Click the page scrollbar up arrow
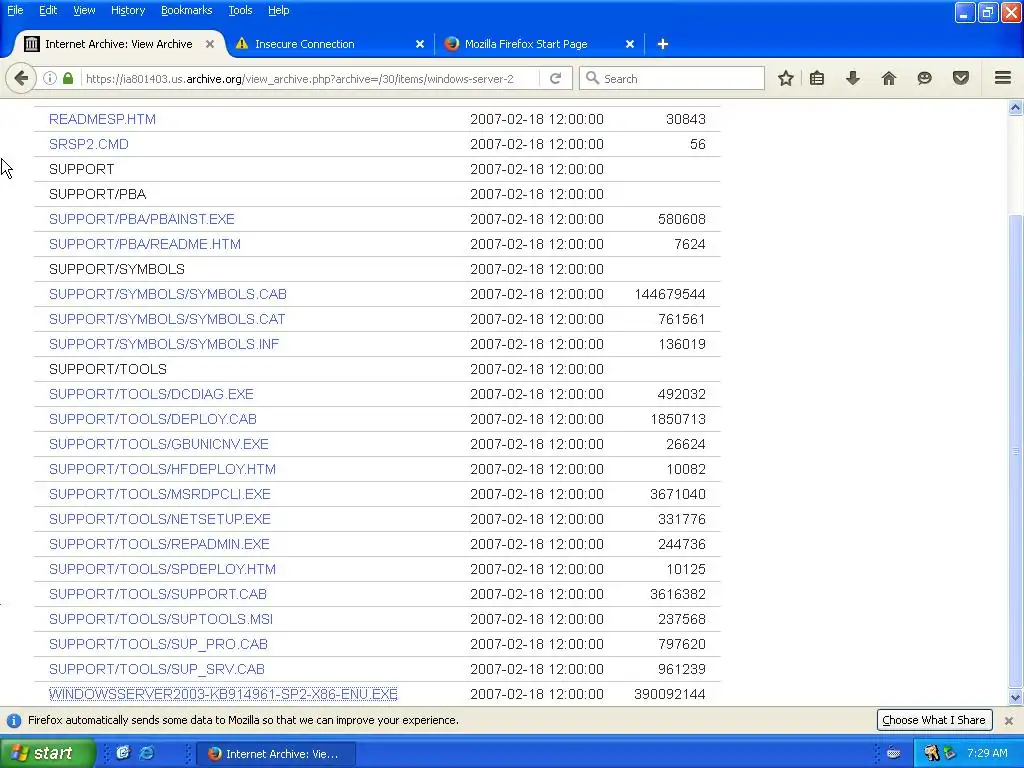Image resolution: width=1024 pixels, height=768 pixels. click(x=1016, y=108)
